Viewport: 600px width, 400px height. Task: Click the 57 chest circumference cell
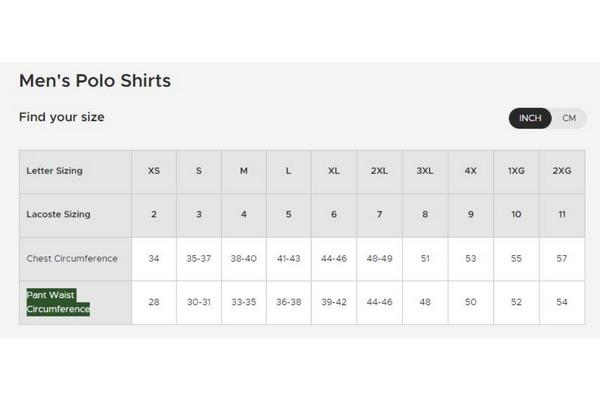click(562, 258)
